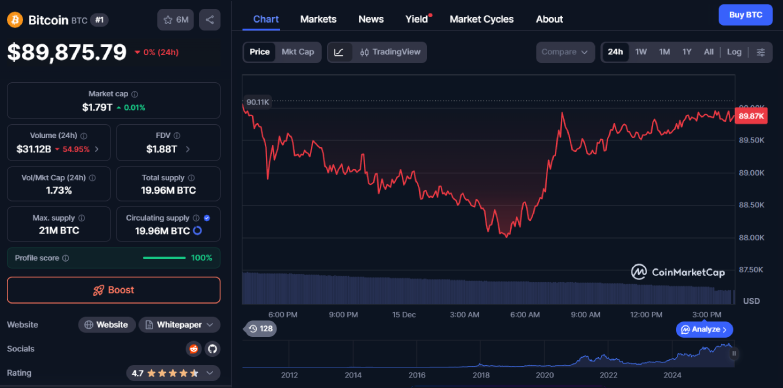Click the circulating supply progress ring

click(197, 231)
